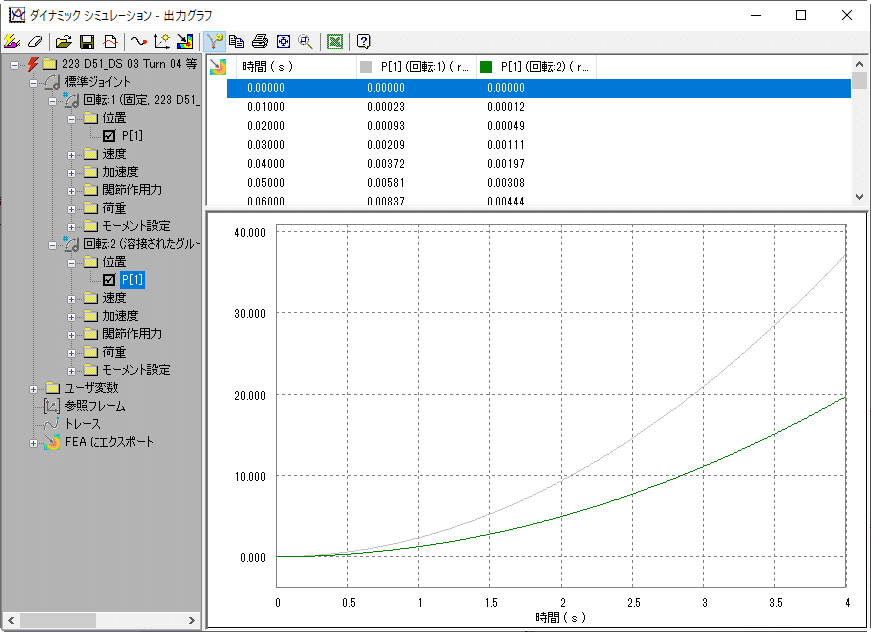Image resolution: width=871 pixels, height=632 pixels.
Task: Expand the ユーザ変数 folder
Action: pyautogui.click(x=33, y=389)
